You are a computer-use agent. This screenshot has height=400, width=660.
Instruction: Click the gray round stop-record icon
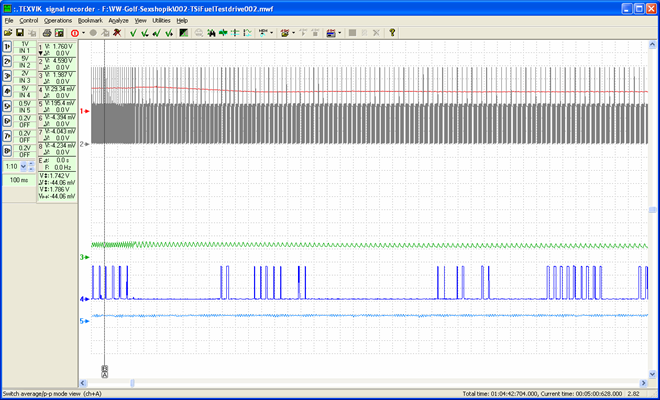[x=93, y=32]
